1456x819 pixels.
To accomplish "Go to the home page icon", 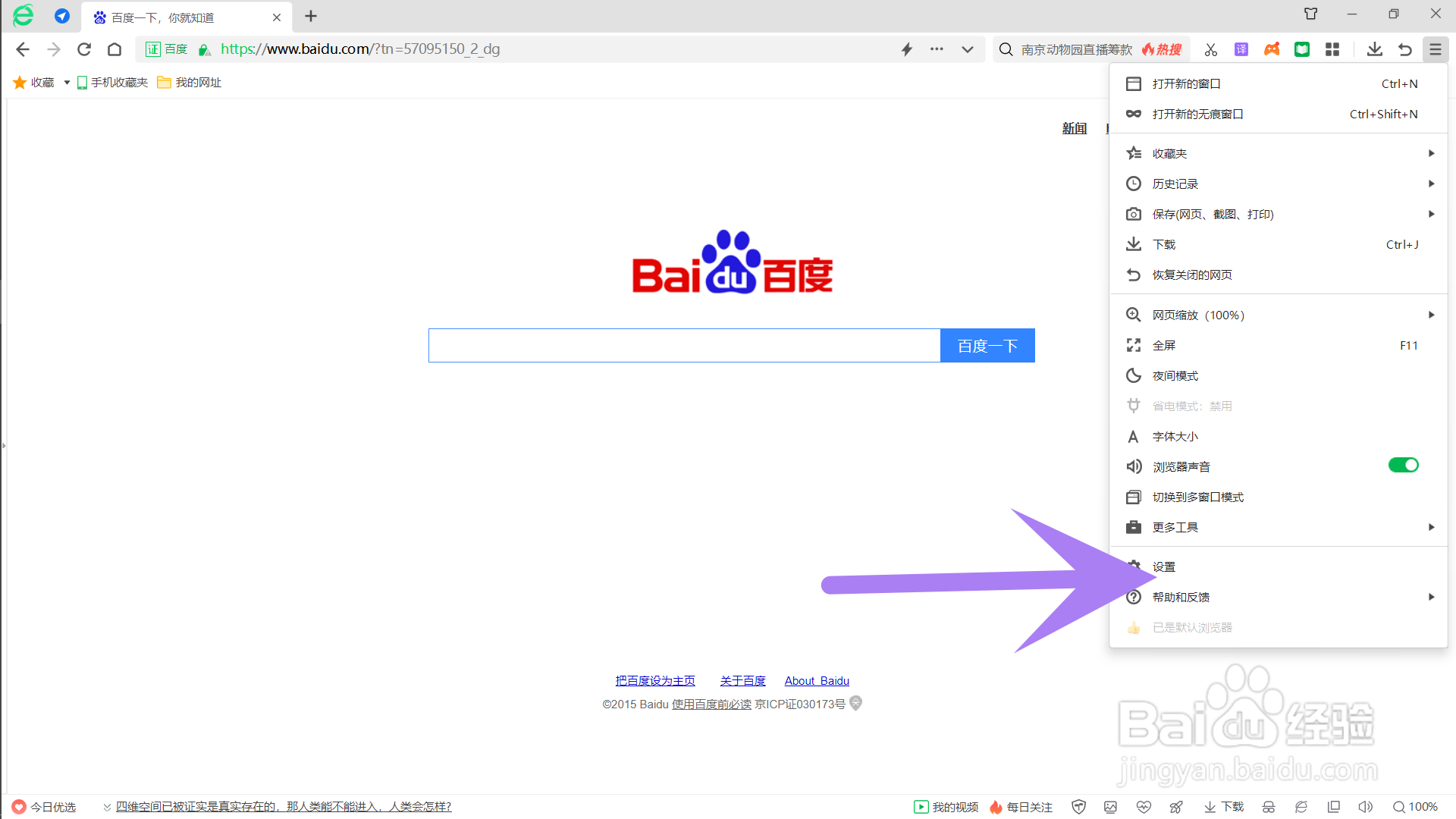I will point(115,49).
